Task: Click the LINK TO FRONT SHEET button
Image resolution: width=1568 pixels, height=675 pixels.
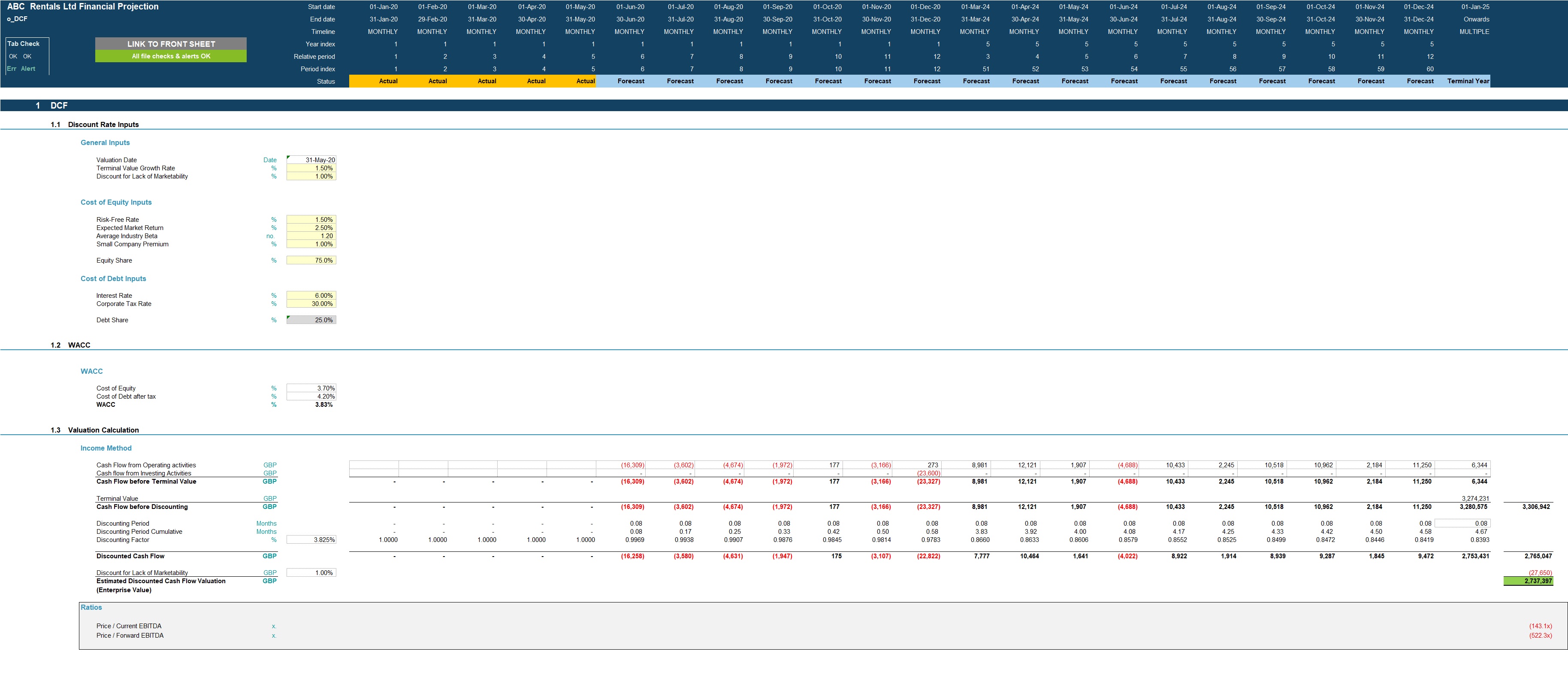Action: coord(170,44)
